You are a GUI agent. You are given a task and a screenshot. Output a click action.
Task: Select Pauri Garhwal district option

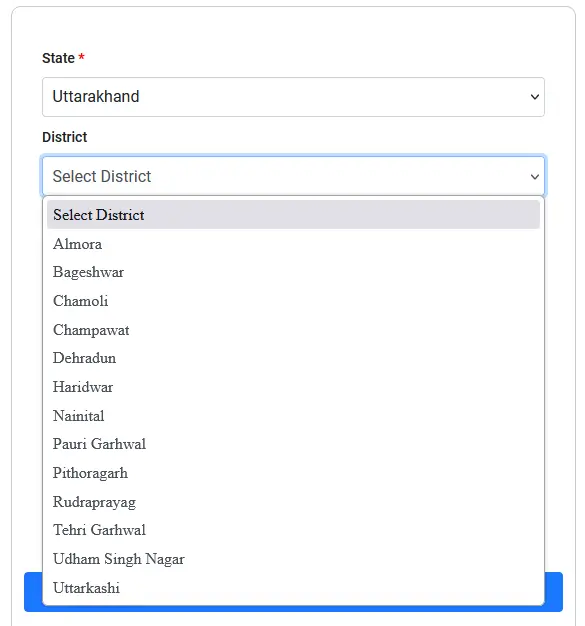click(293, 444)
